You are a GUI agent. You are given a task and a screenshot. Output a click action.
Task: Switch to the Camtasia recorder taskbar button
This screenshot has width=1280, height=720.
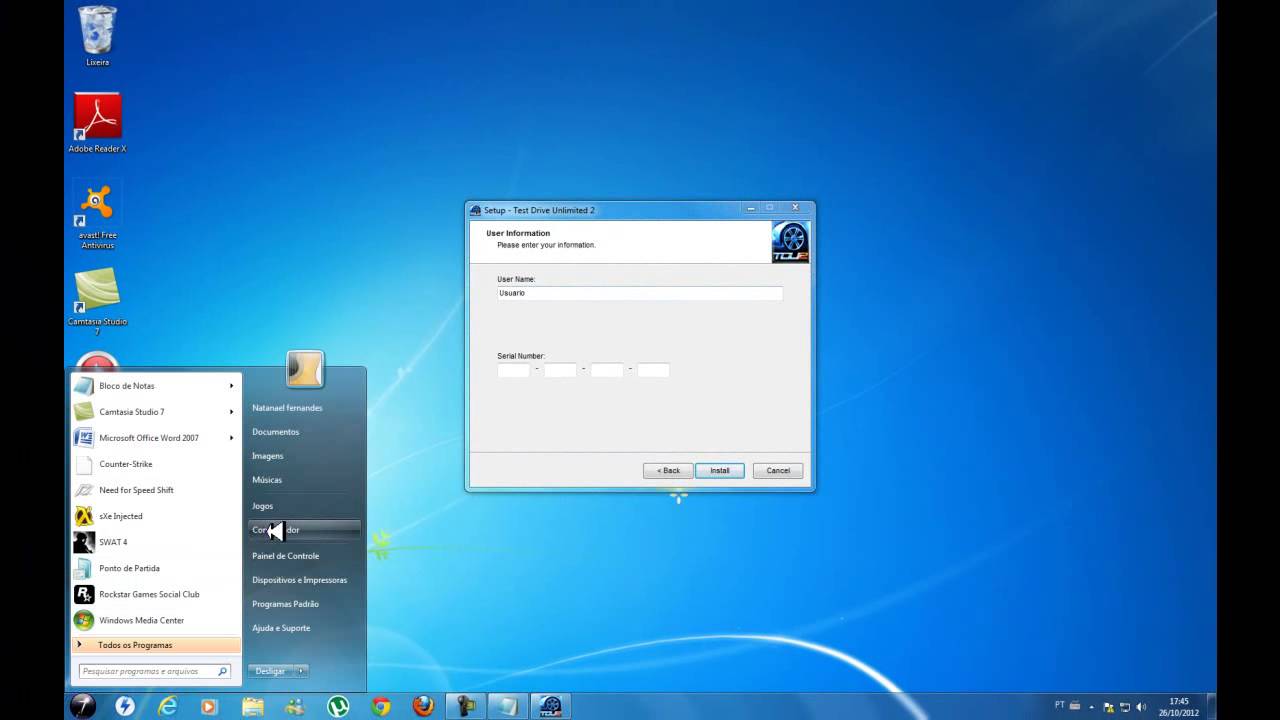click(466, 706)
